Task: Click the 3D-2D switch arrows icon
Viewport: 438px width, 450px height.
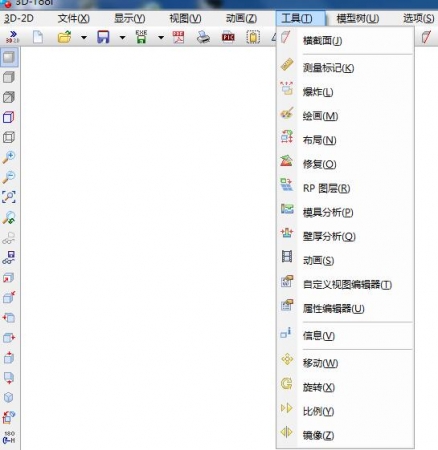Action: coord(13,37)
